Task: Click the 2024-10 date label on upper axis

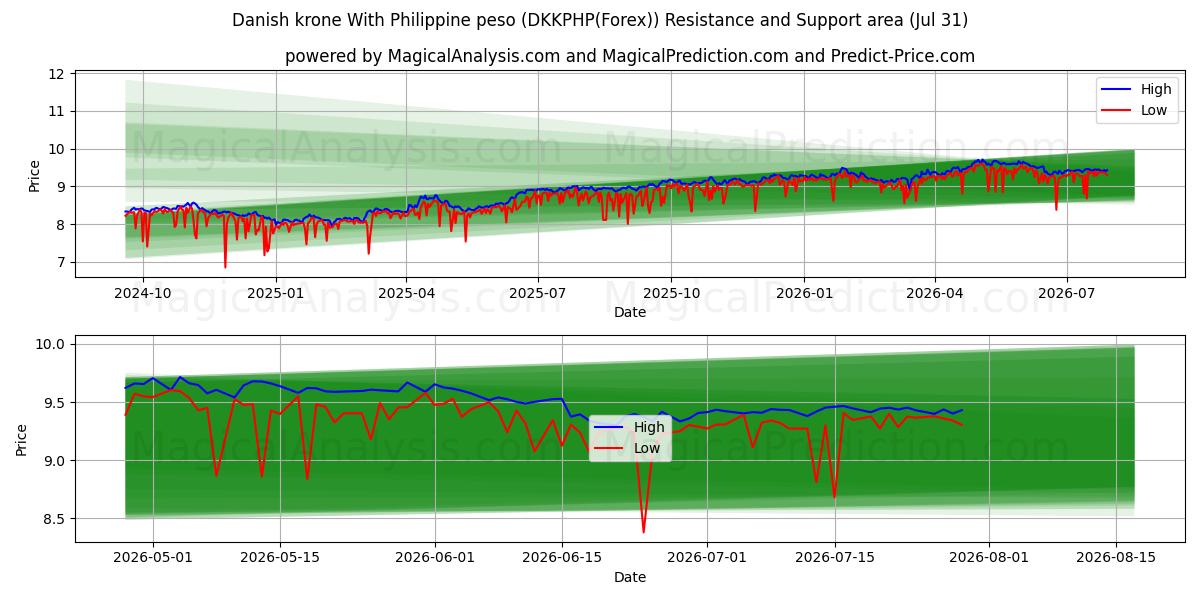Action: pos(143,293)
